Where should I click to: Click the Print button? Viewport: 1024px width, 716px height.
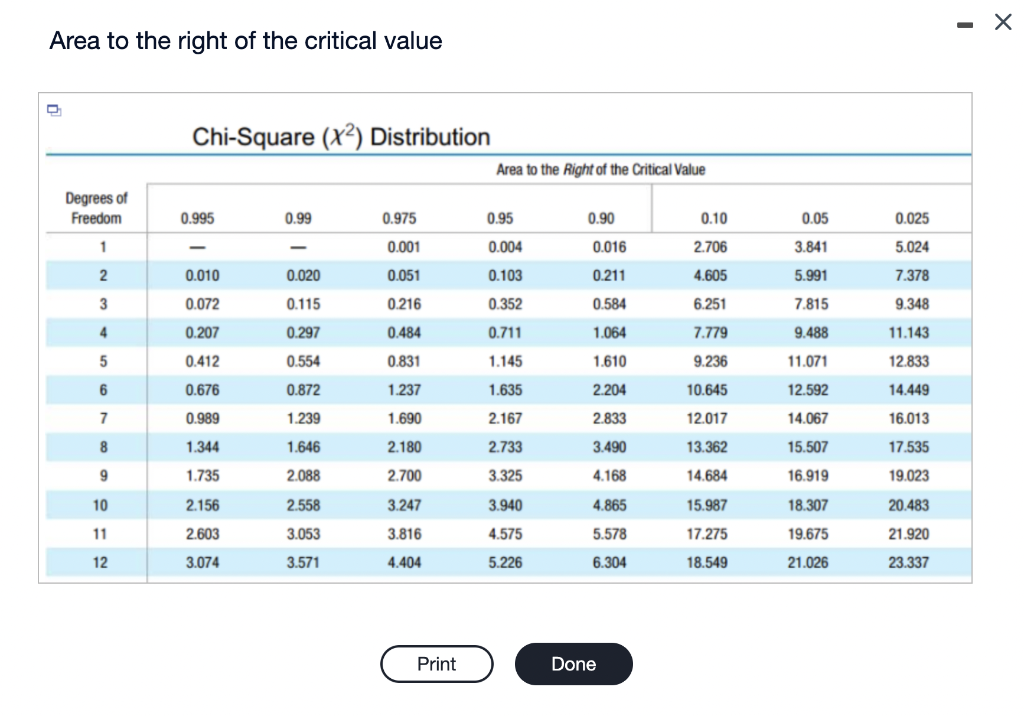(x=437, y=663)
